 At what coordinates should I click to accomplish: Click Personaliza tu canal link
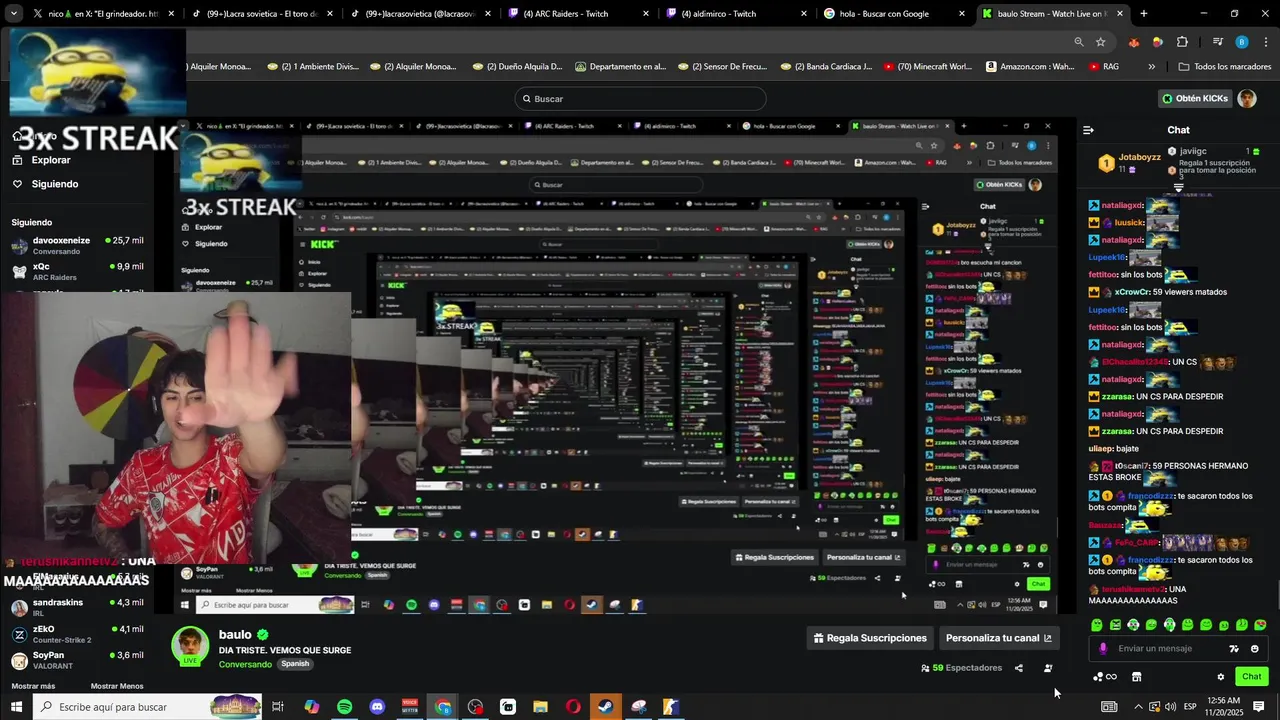coord(999,638)
